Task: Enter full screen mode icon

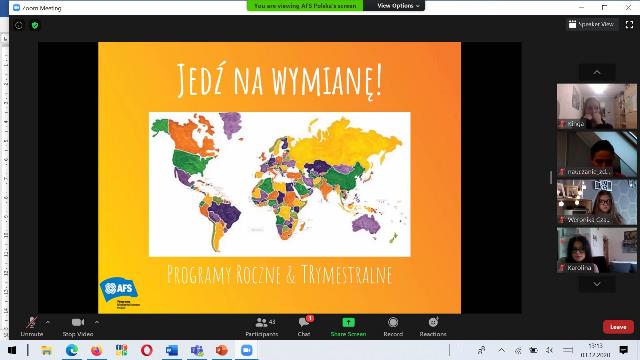Action: 629,25
